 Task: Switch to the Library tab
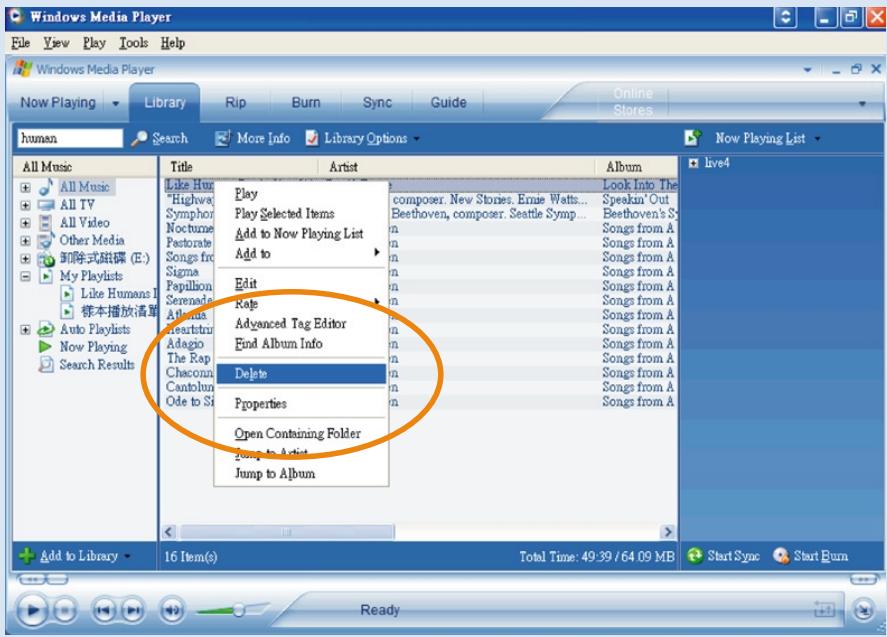click(165, 102)
